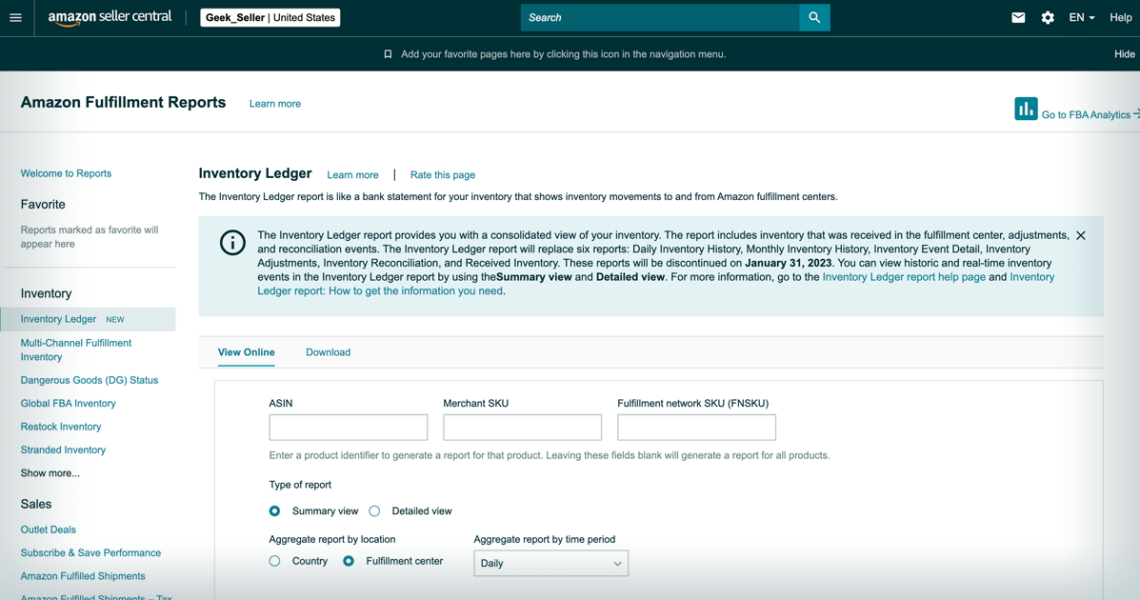The height and width of the screenshot is (600, 1140).
Task: Select the Summary view radio button
Action: 274,510
